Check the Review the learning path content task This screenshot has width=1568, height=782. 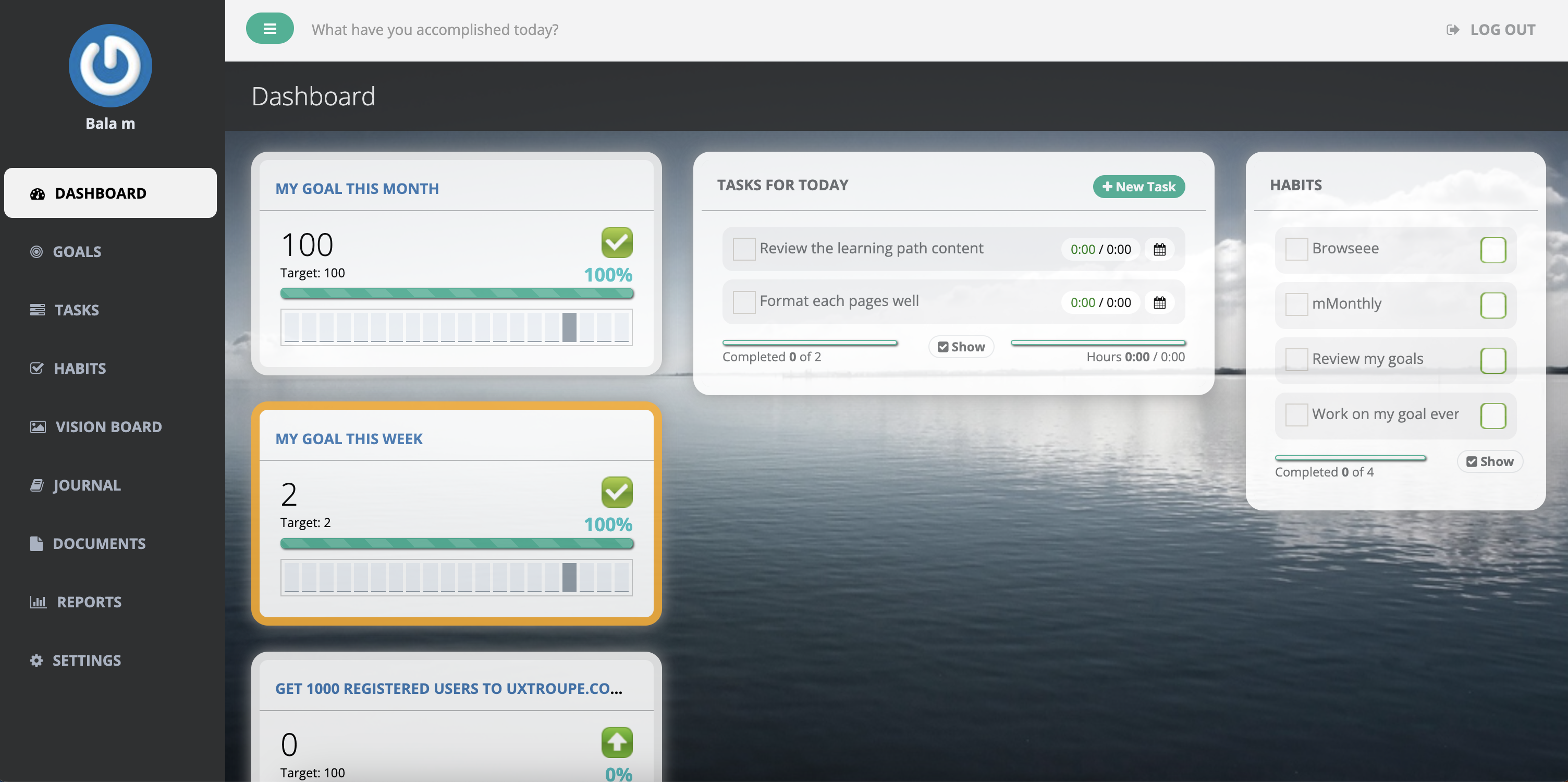743,249
